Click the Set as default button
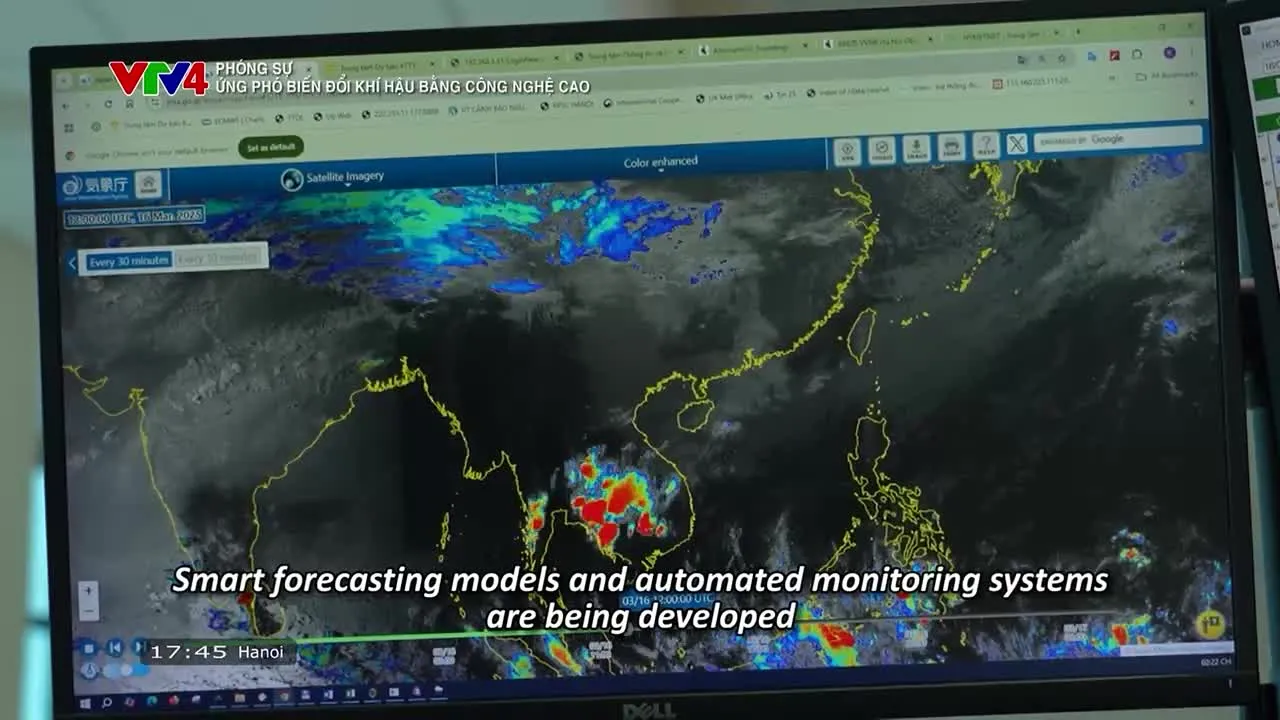 click(270, 147)
